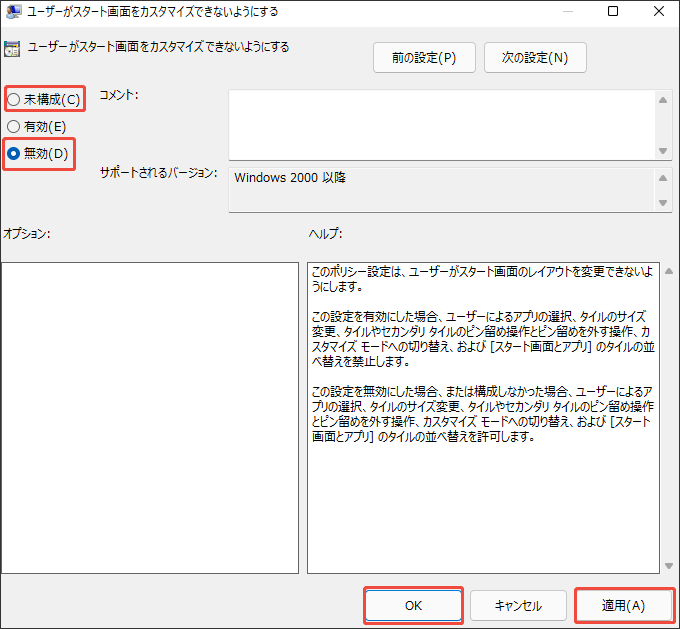Click the 次の設定(N) button
The width and height of the screenshot is (680, 629).
535,58
